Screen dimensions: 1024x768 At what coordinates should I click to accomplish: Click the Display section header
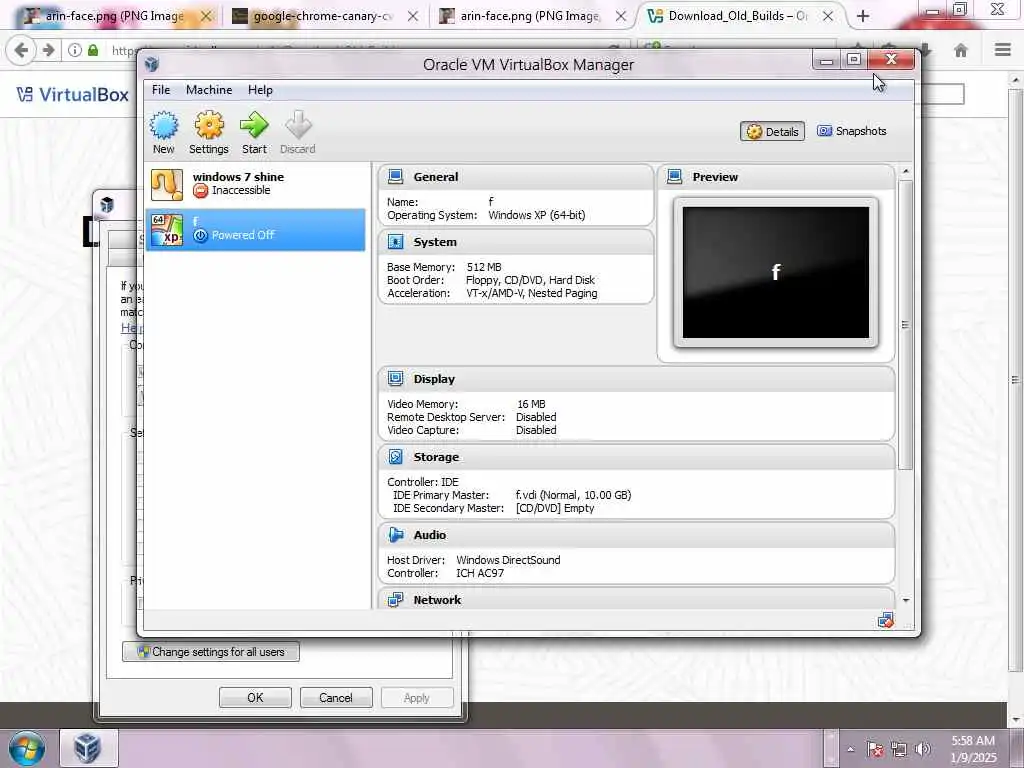[x=636, y=379]
